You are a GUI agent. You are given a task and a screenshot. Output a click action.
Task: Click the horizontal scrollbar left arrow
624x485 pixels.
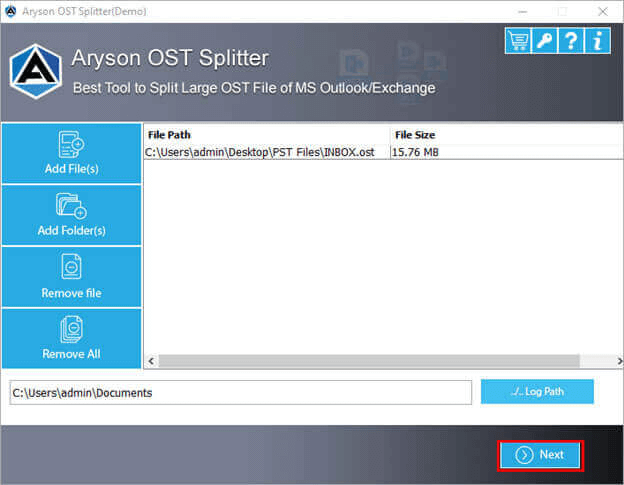151,361
